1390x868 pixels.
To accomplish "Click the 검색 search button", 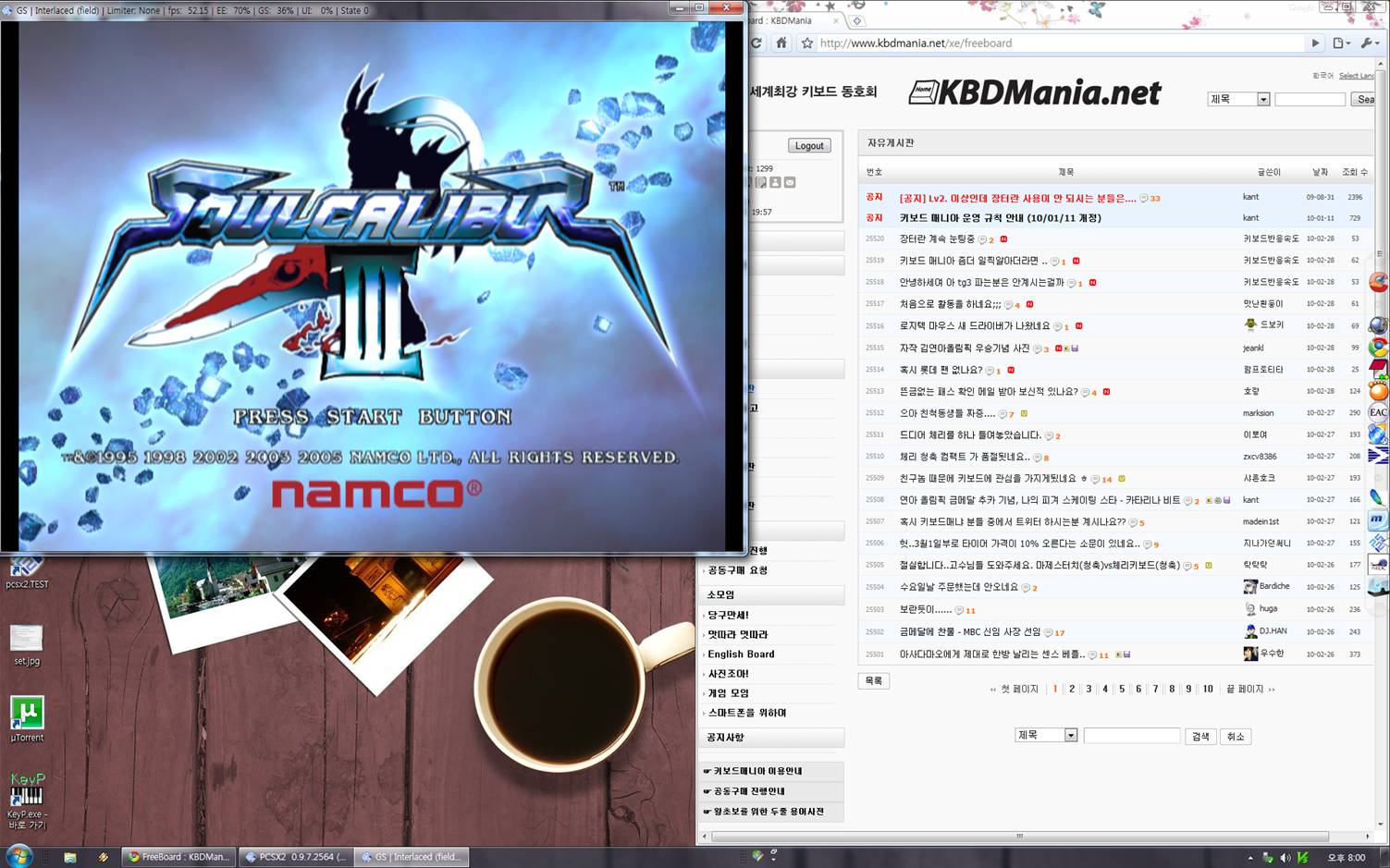I will click(x=1200, y=736).
